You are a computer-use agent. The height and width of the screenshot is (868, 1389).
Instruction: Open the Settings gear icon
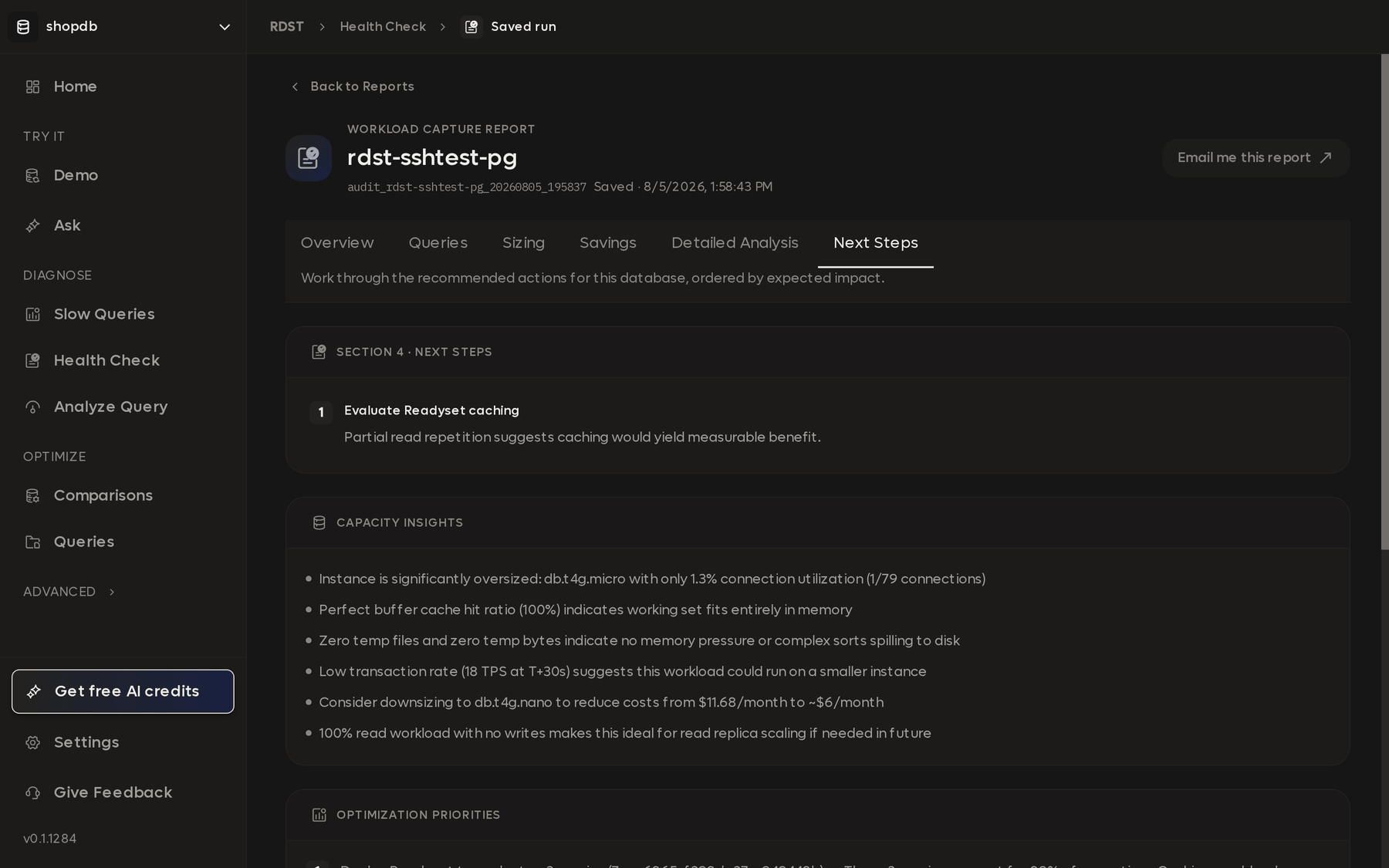point(32,742)
